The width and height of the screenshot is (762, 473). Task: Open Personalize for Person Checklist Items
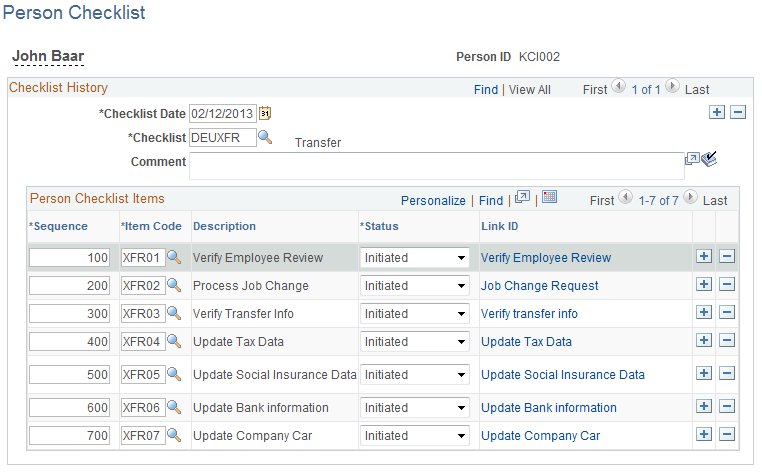(x=433, y=200)
